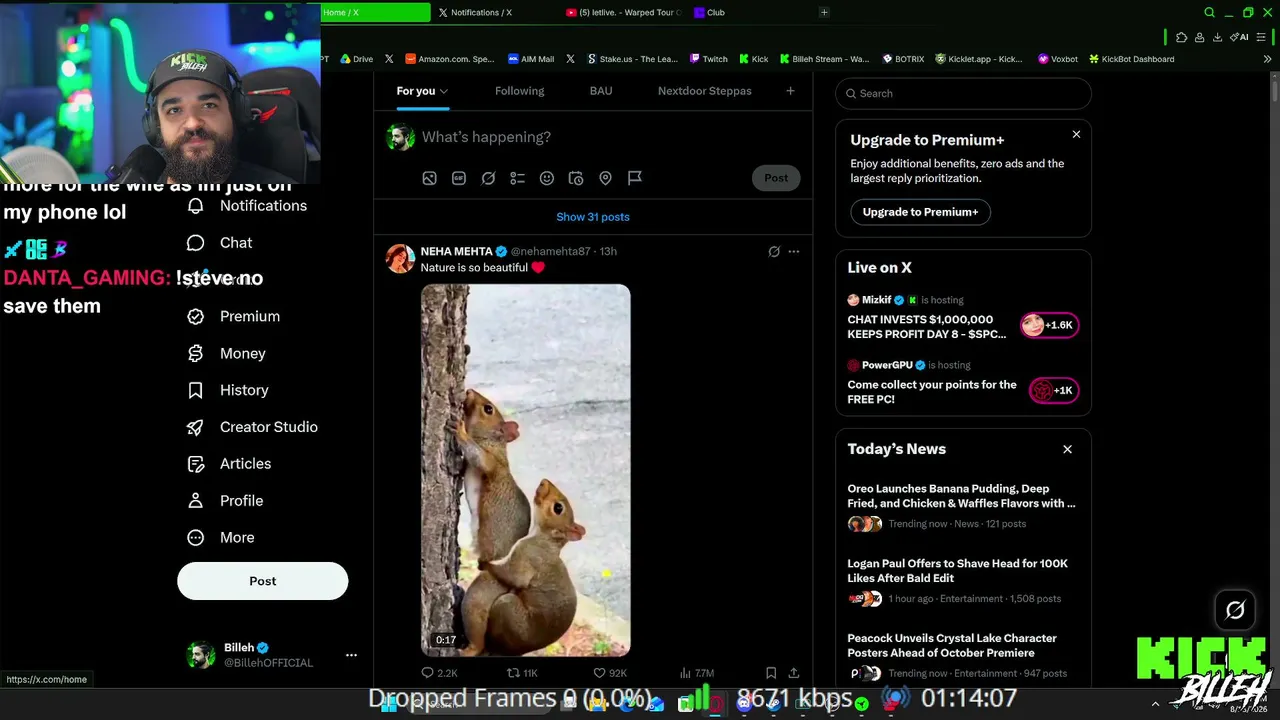Viewport: 1280px width, 720px height.
Task: Show hidden bookmarks overflow chevron
Action: [x=1268, y=59]
